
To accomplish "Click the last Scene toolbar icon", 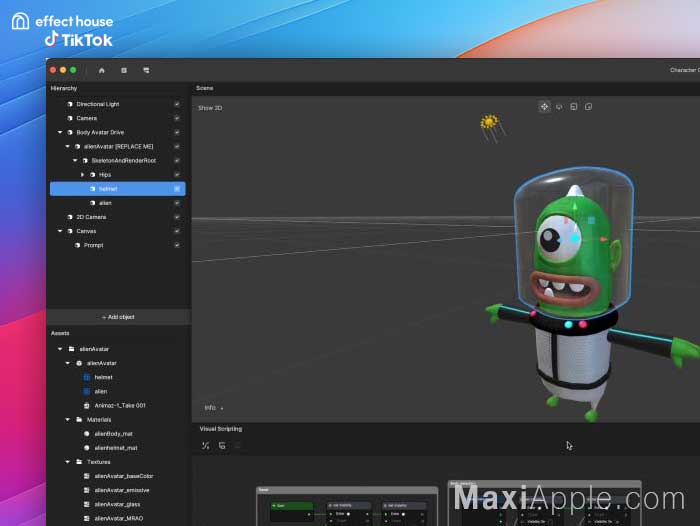I will point(588,107).
